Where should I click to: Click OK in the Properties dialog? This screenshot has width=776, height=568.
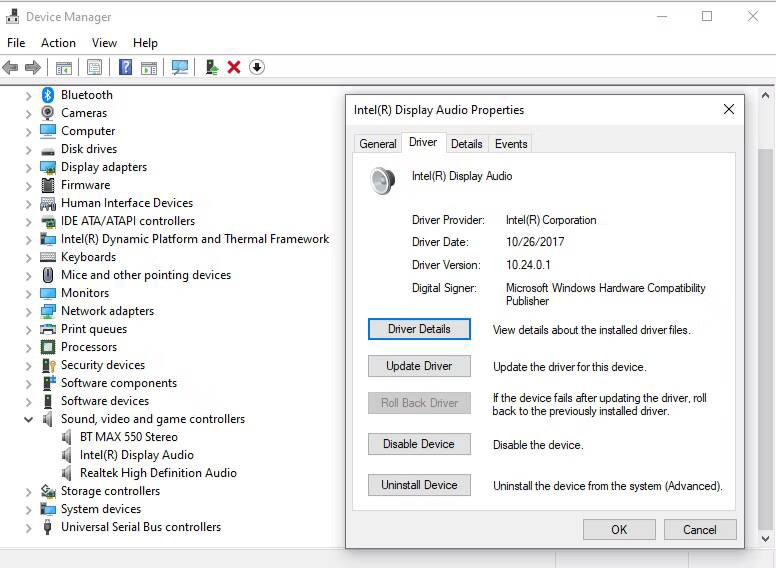tap(619, 530)
